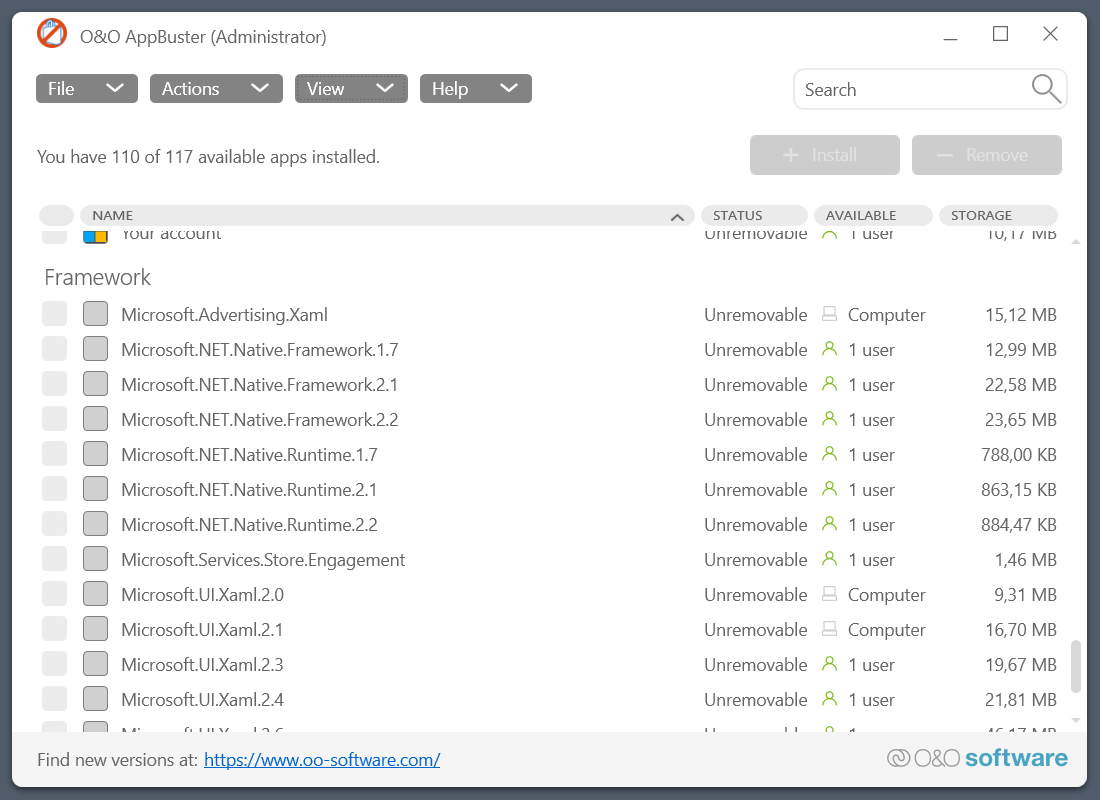The height and width of the screenshot is (800, 1100).
Task: Check the Microsoft.Services.Store.Engagement checkbox
Action: tap(55, 559)
